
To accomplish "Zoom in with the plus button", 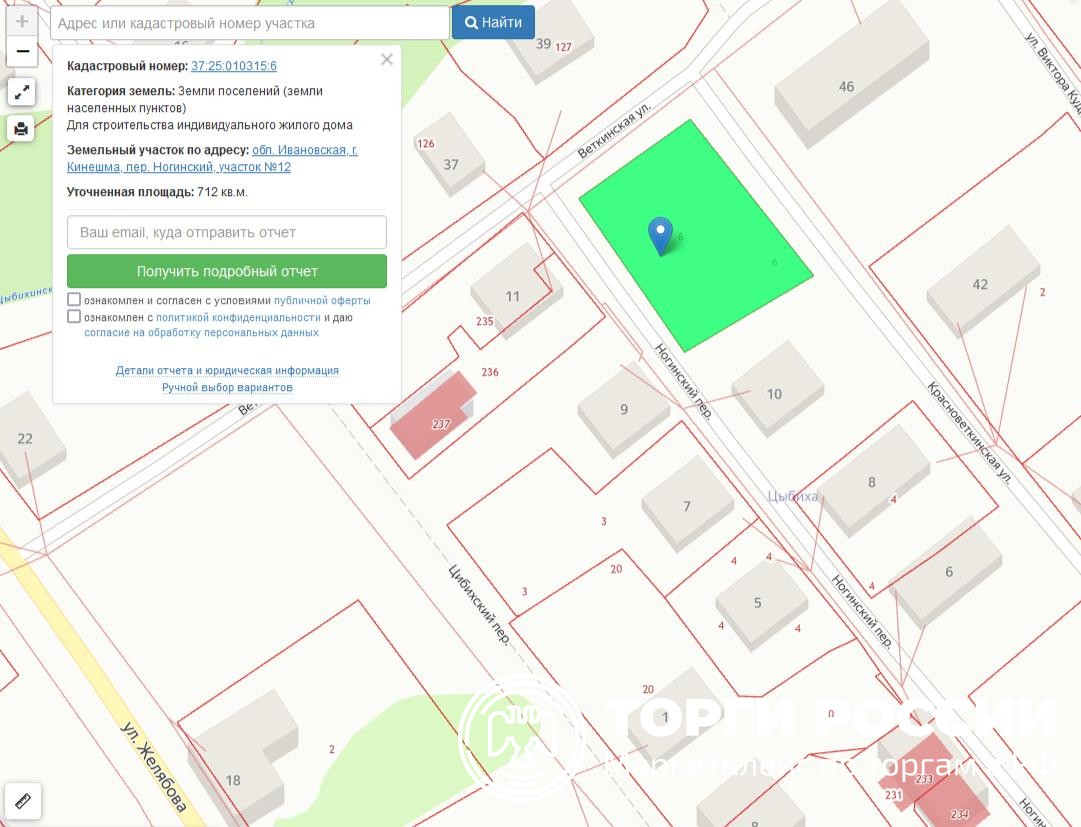I will tap(22, 21).
